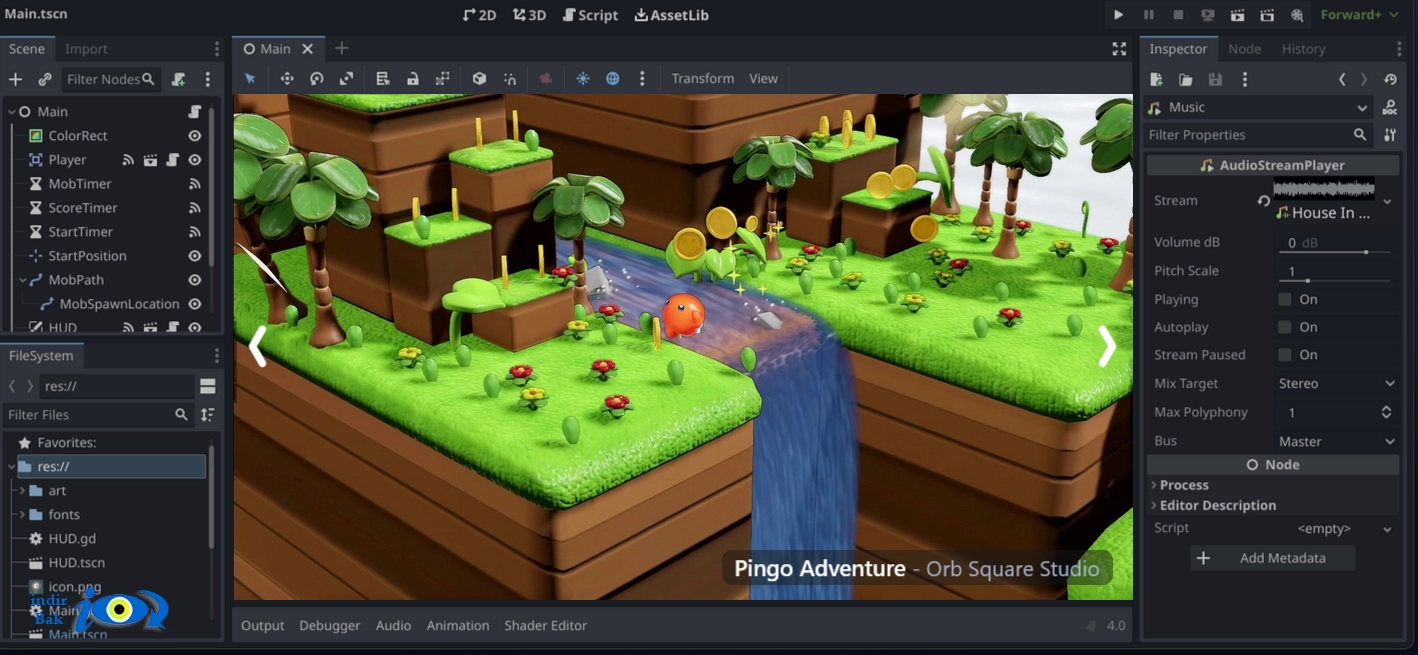Click the add child node plus icon

[15, 79]
